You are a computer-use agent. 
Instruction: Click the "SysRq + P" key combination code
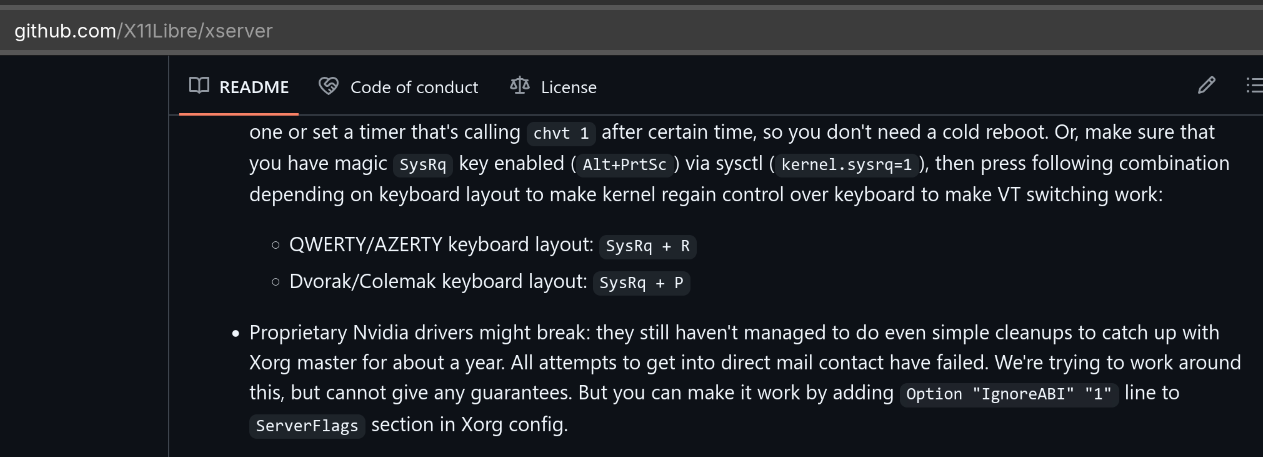point(641,283)
